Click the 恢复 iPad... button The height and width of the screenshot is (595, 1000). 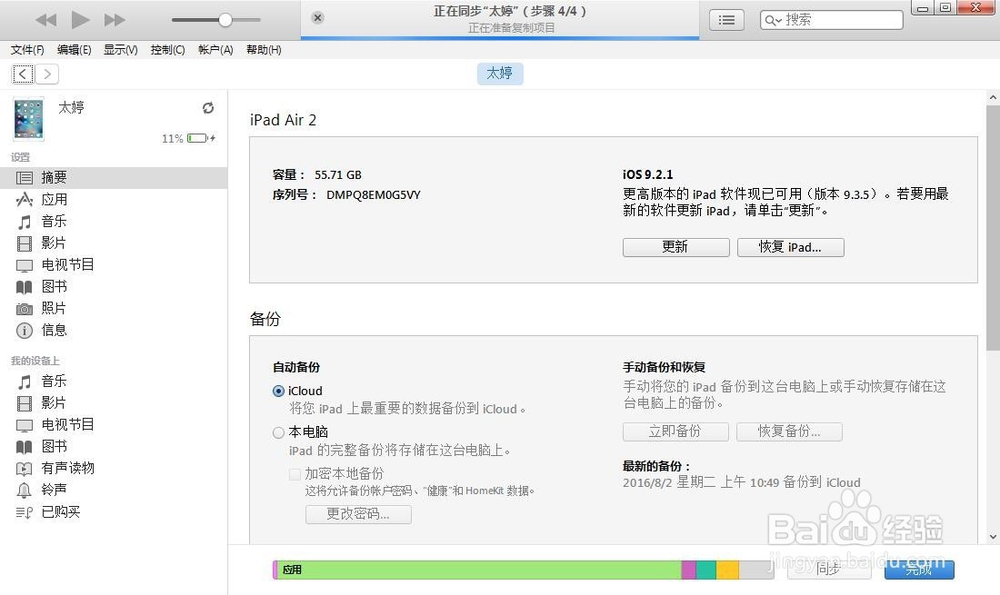click(791, 247)
